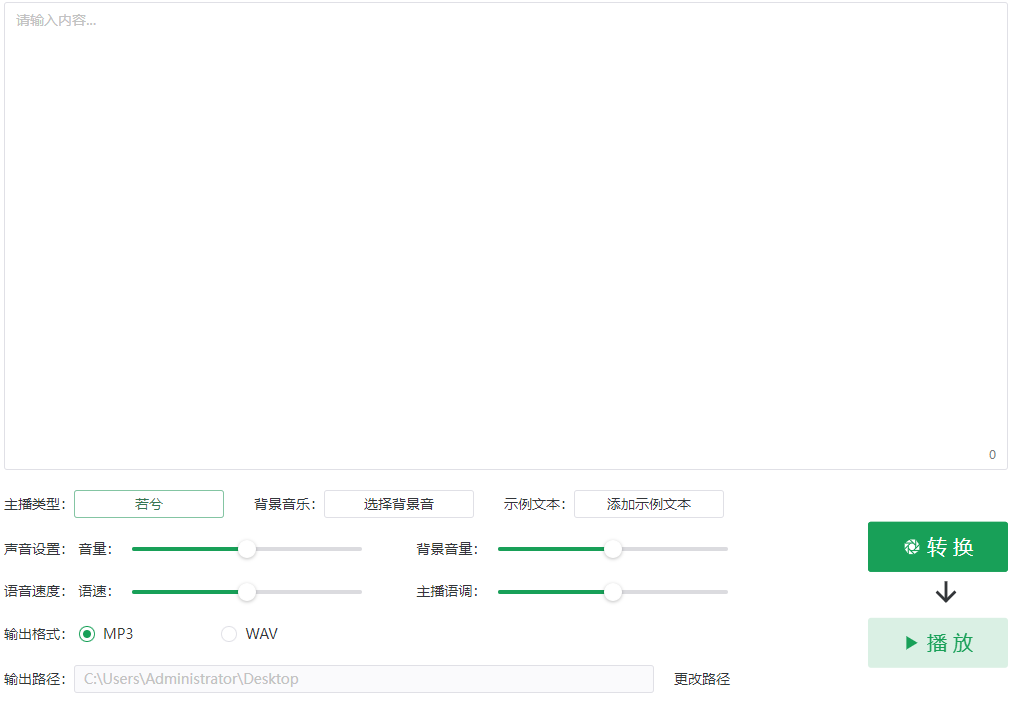Click the 声音设置 label
This screenshot has width=1011, height=710.
pos(35,549)
